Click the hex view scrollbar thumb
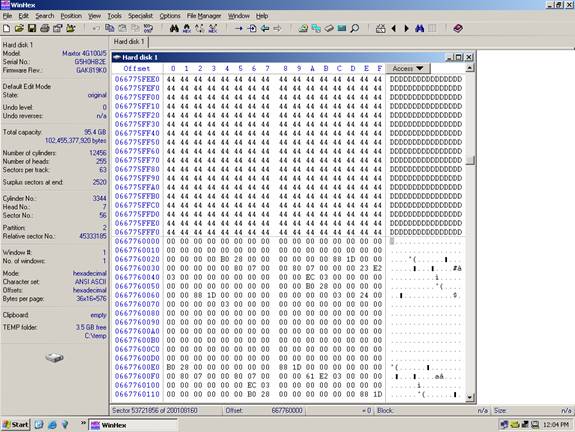Screen dimensions: 575x432 [470, 160]
